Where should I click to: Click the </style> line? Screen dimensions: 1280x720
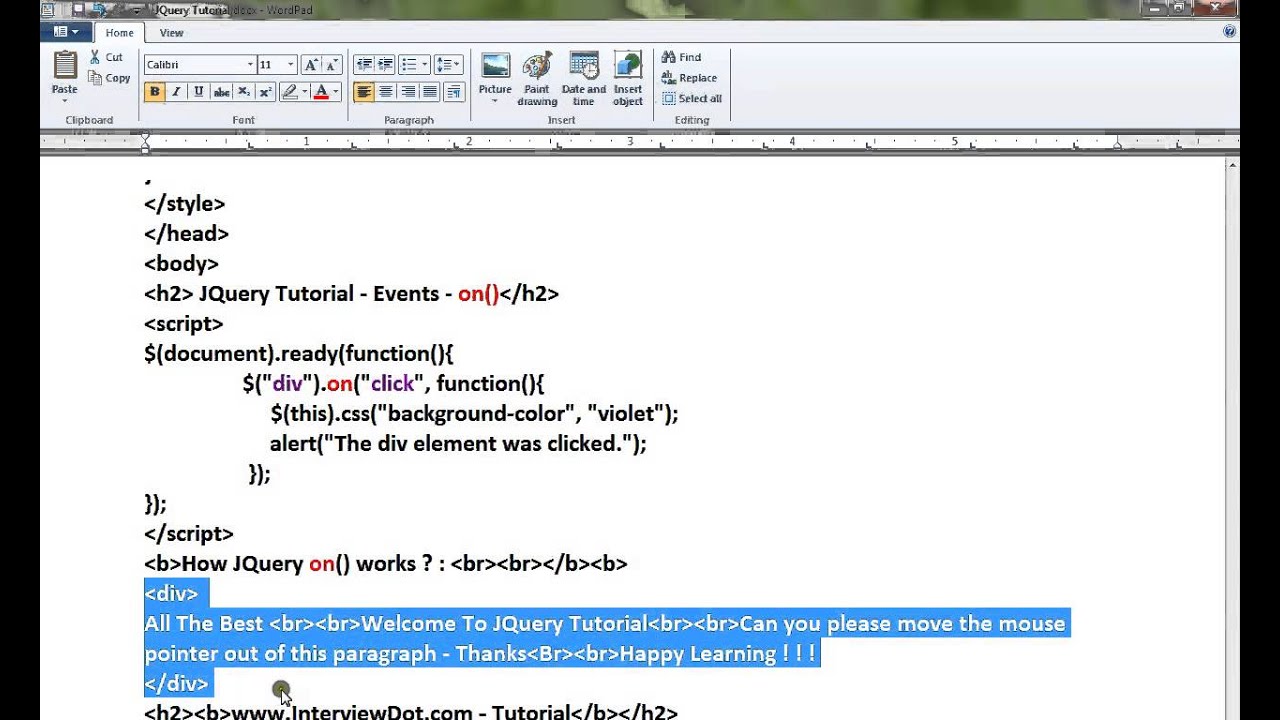pos(184,203)
